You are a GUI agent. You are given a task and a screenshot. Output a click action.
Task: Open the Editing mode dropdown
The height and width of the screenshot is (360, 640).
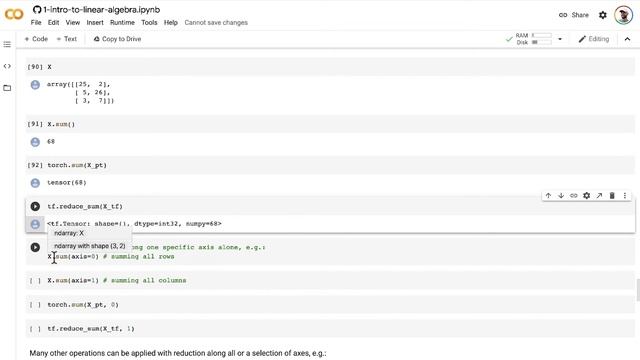[594, 39]
